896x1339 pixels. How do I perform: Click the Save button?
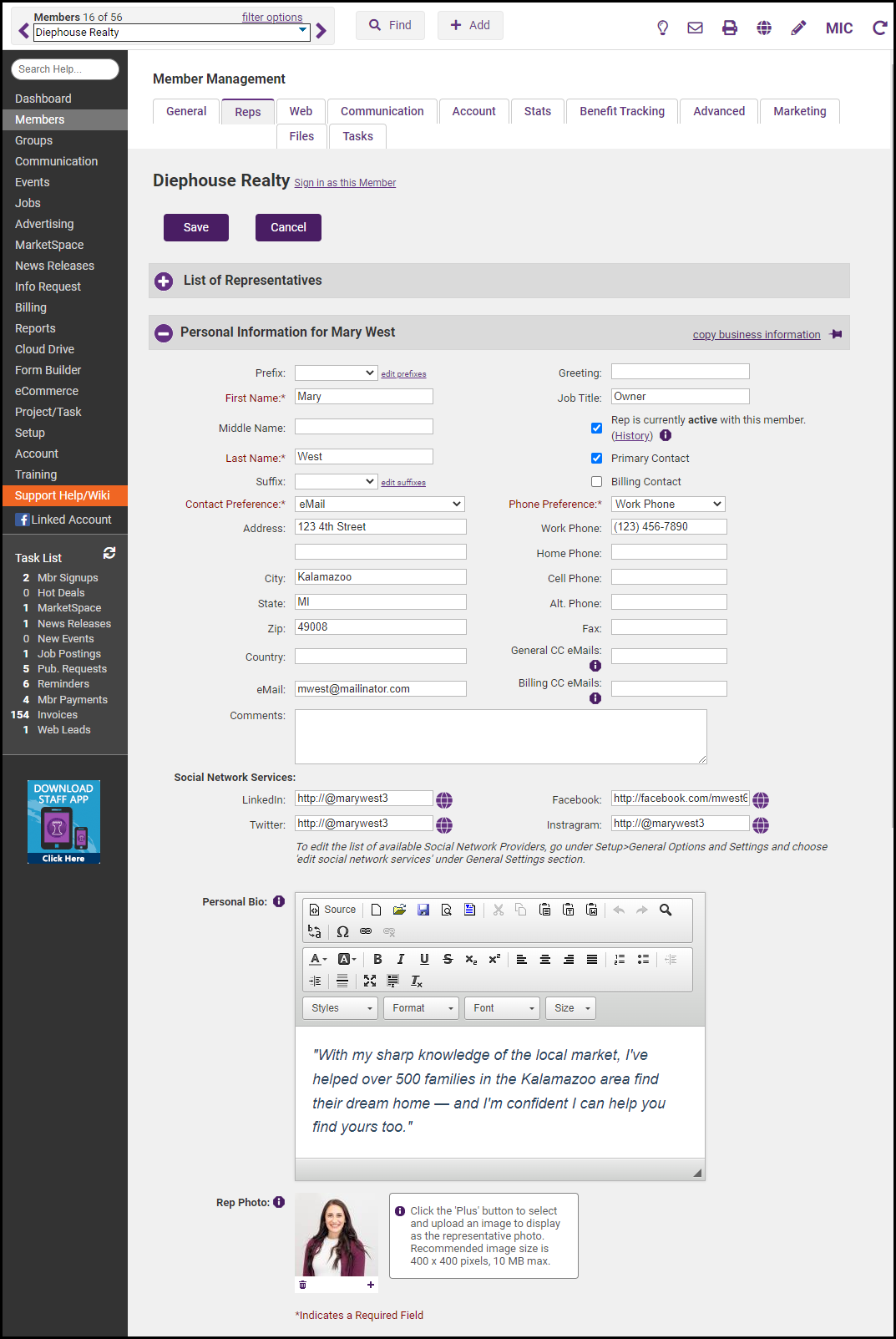(x=196, y=227)
